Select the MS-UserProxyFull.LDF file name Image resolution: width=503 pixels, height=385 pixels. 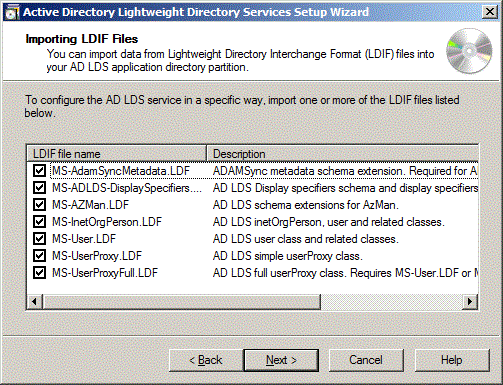105,273
